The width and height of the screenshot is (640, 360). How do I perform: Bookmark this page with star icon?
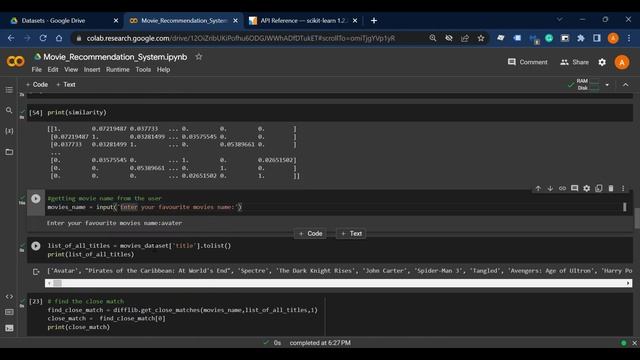481,38
